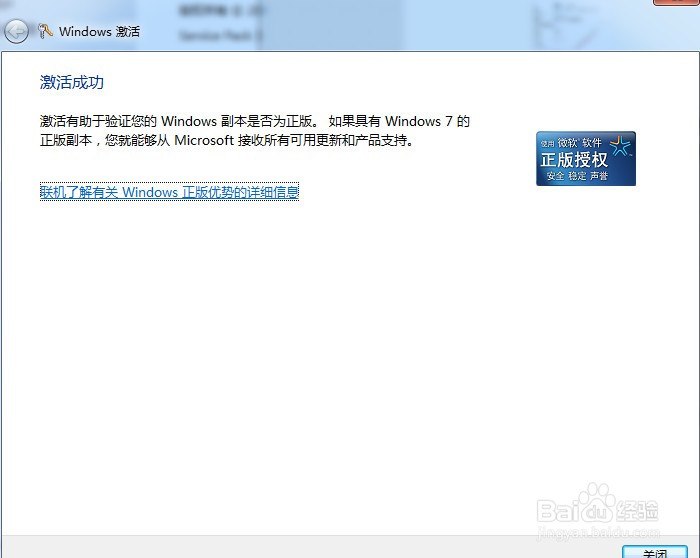Image resolution: width=700 pixels, height=558 pixels.
Task: Click the paragraph starting 激活有助于验证您的 Windows
Action: click(x=254, y=131)
